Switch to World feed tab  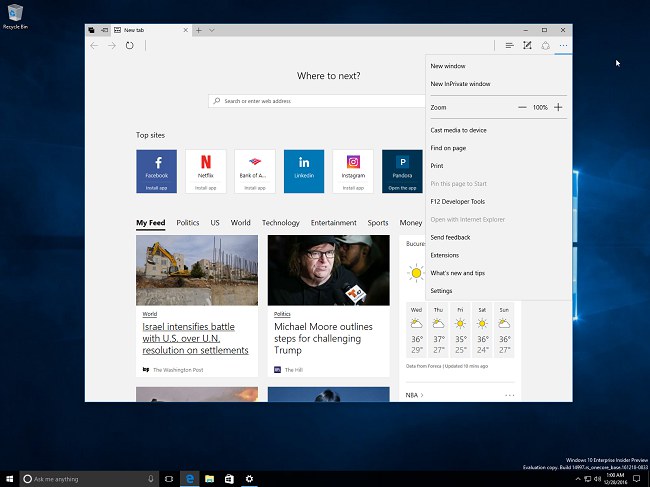pos(240,223)
